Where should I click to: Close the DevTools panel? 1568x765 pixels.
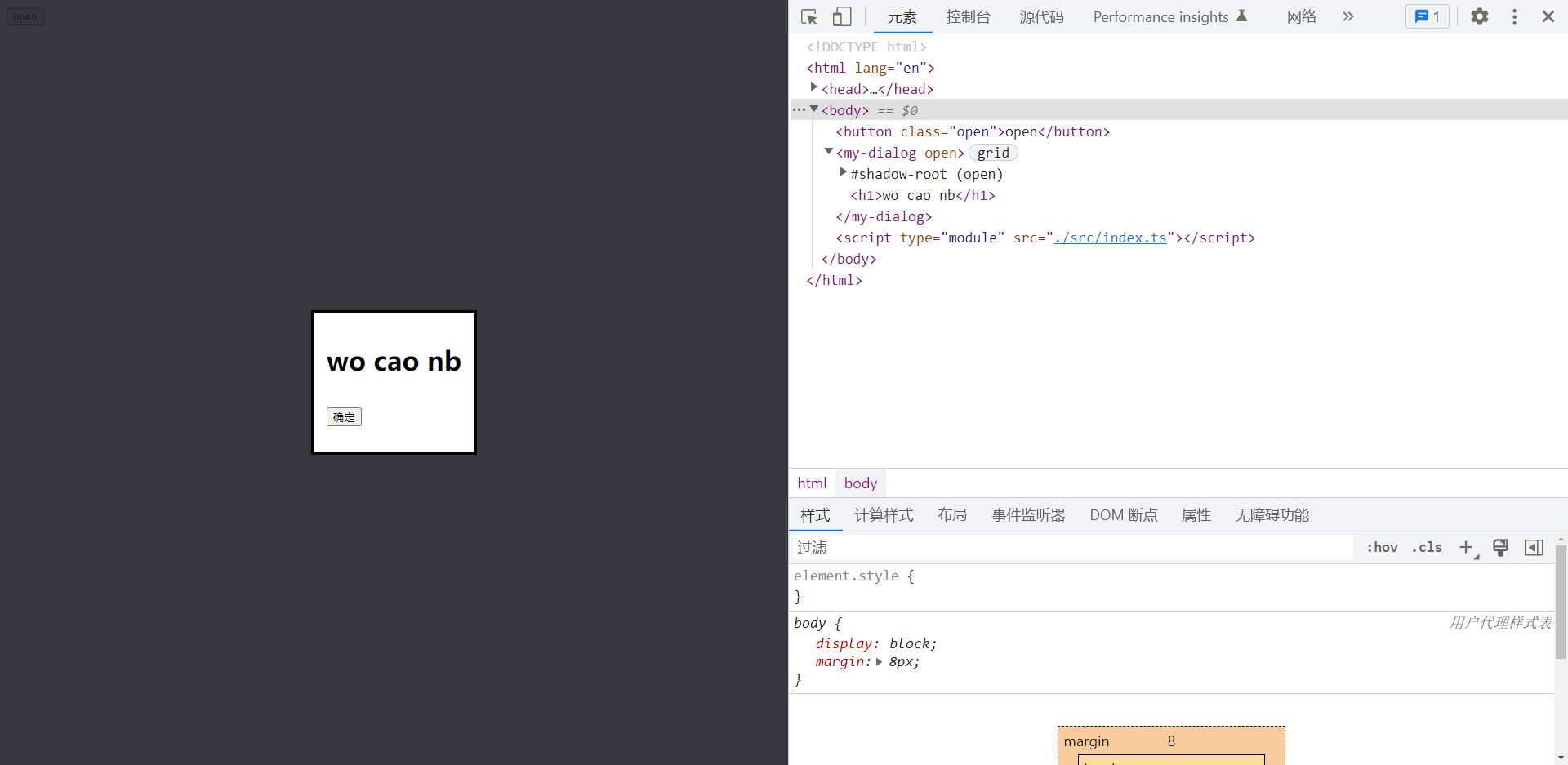(1548, 16)
